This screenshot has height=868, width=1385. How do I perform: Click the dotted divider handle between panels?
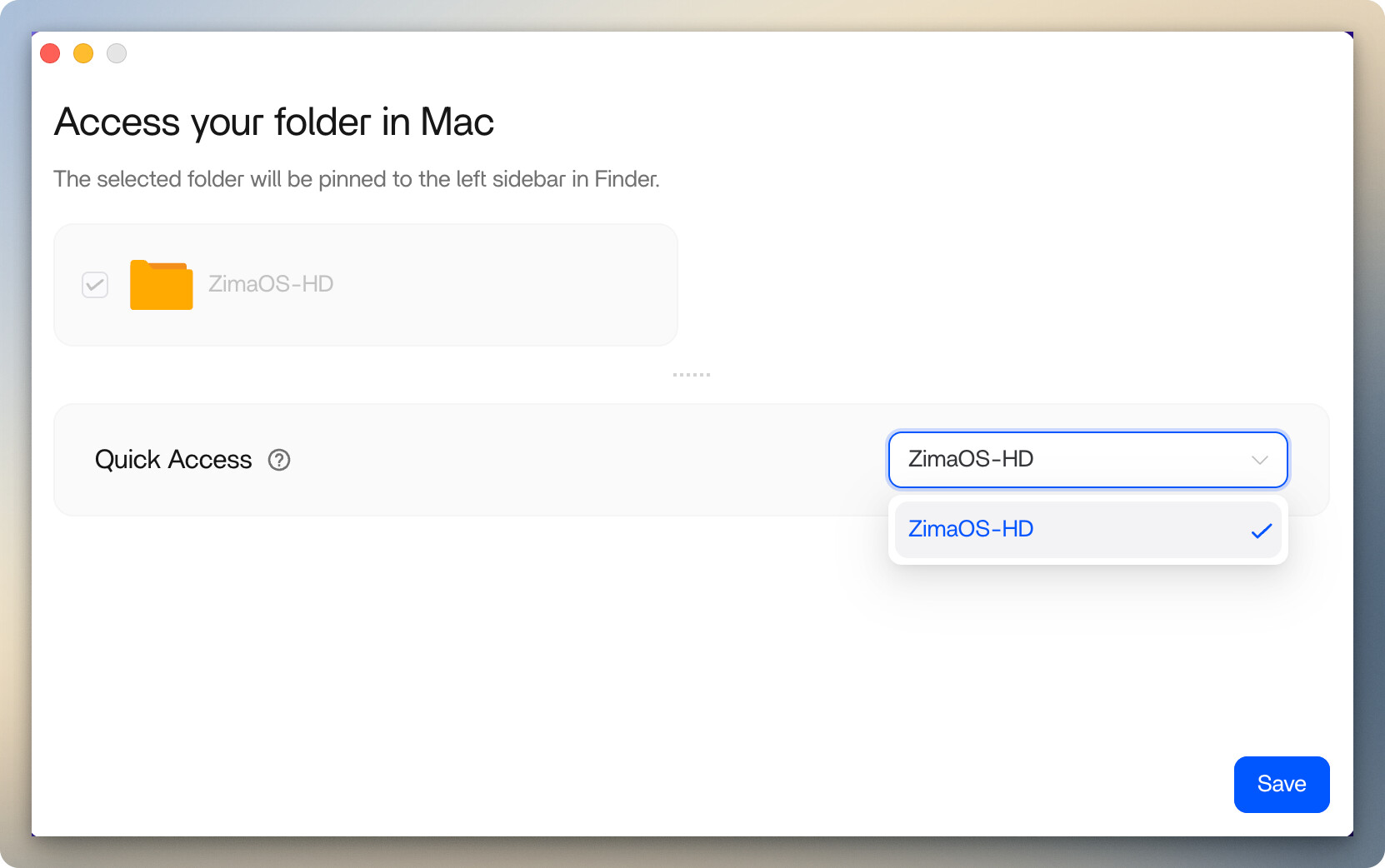point(692,375)
